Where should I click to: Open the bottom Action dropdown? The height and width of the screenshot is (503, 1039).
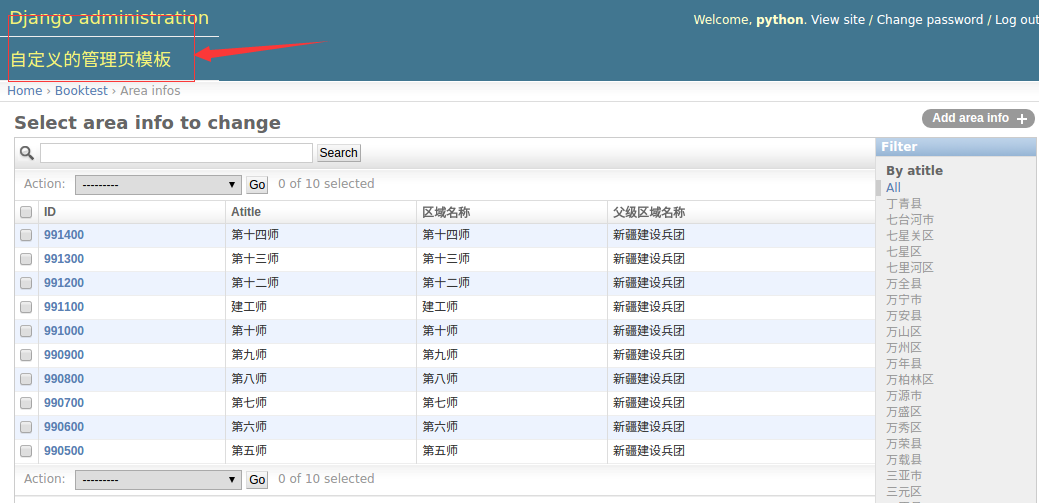coord(158,480)
